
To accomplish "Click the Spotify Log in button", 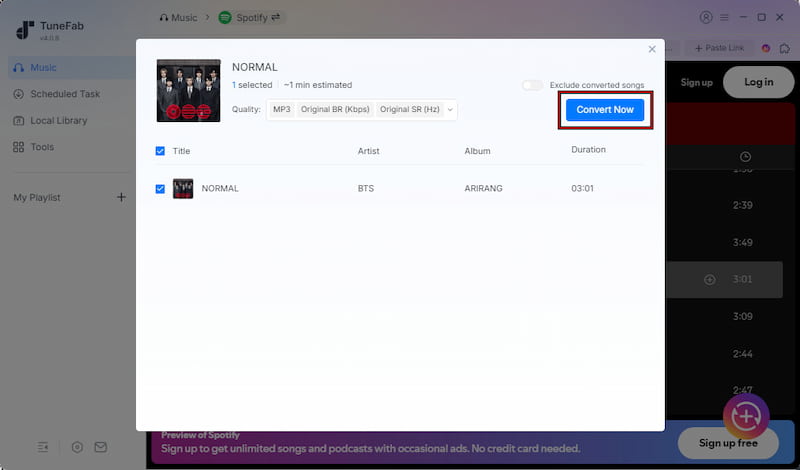I will pyautogui.click(x=759, y=82).
